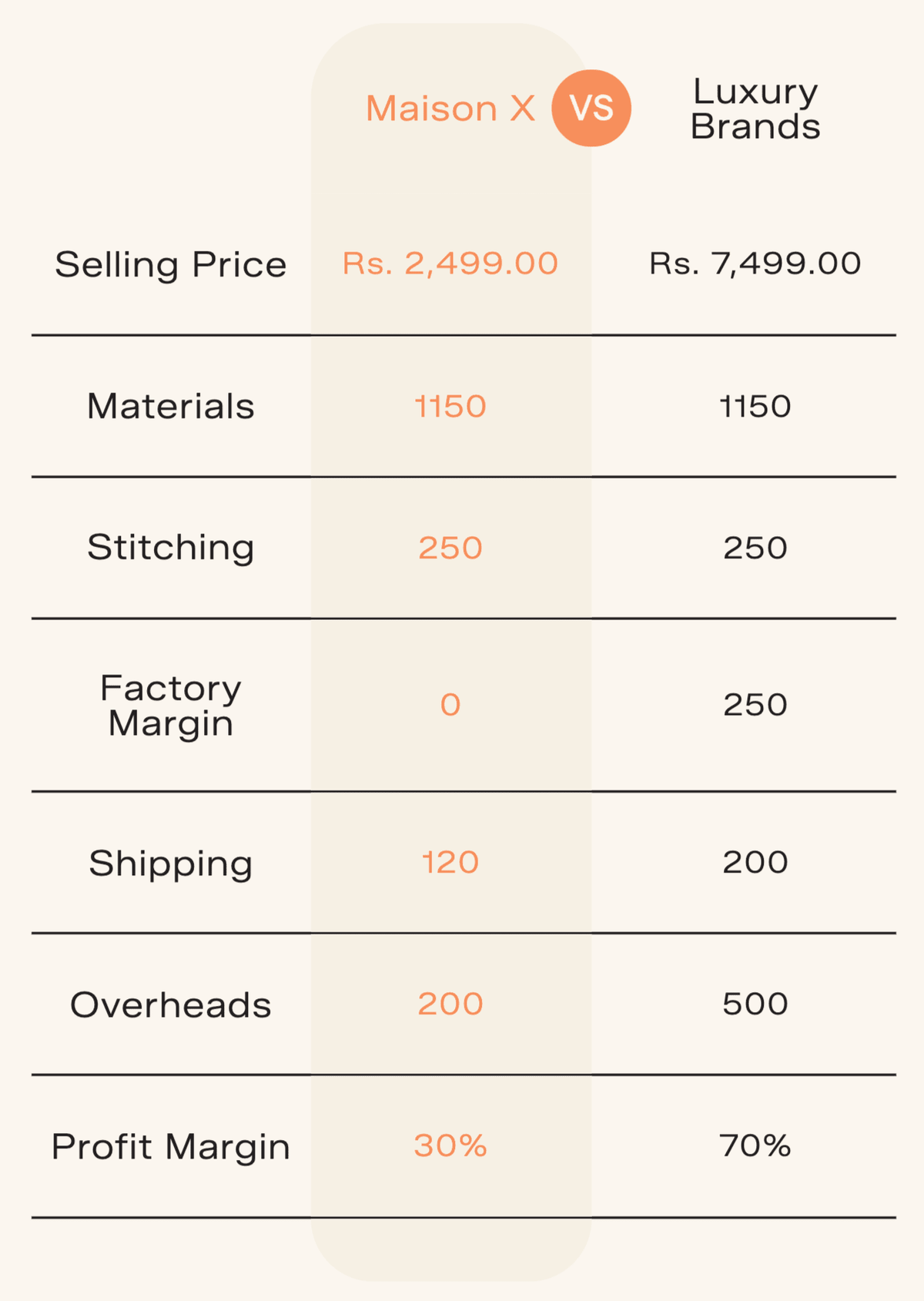Viewport: 924px width, 1301px height.
Task: Click Maison X price Rs. 2,499.00
Action: pos(450,263)
